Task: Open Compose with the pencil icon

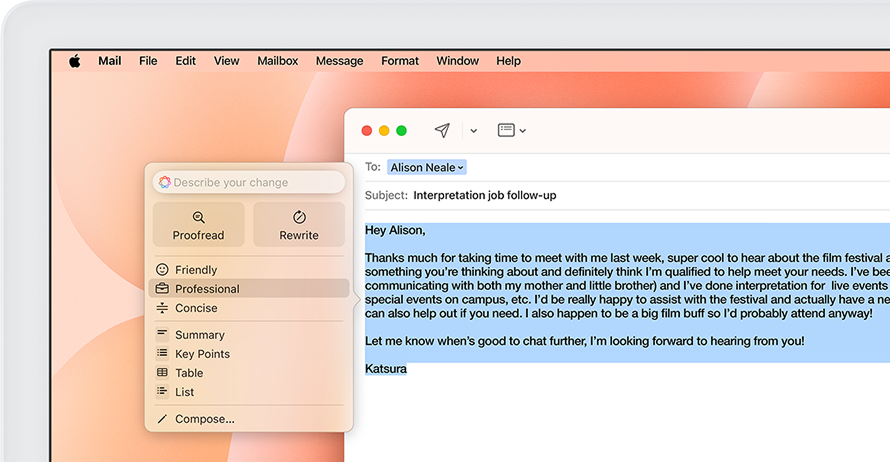Action: click(162, 419)
